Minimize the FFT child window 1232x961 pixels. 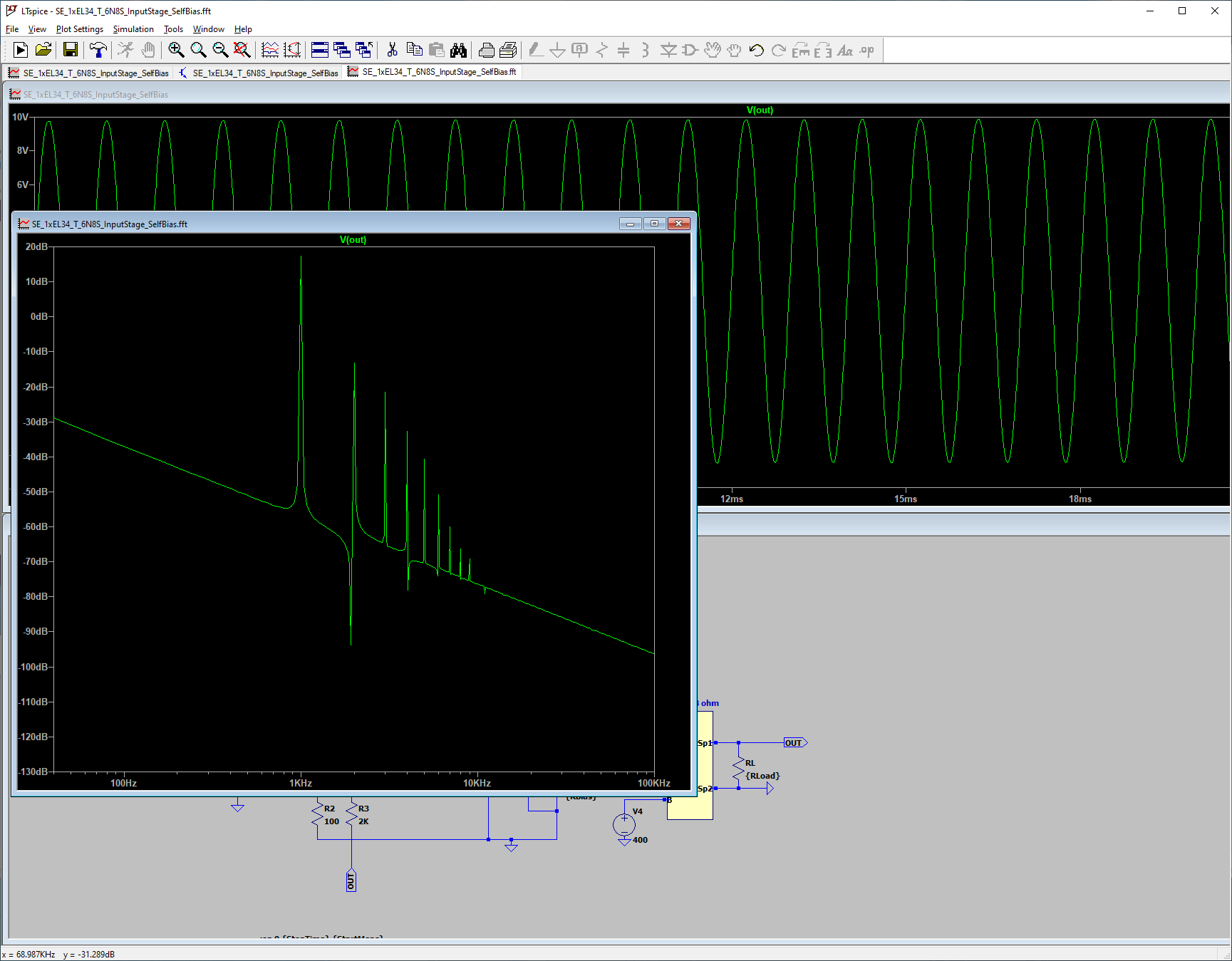630,224
